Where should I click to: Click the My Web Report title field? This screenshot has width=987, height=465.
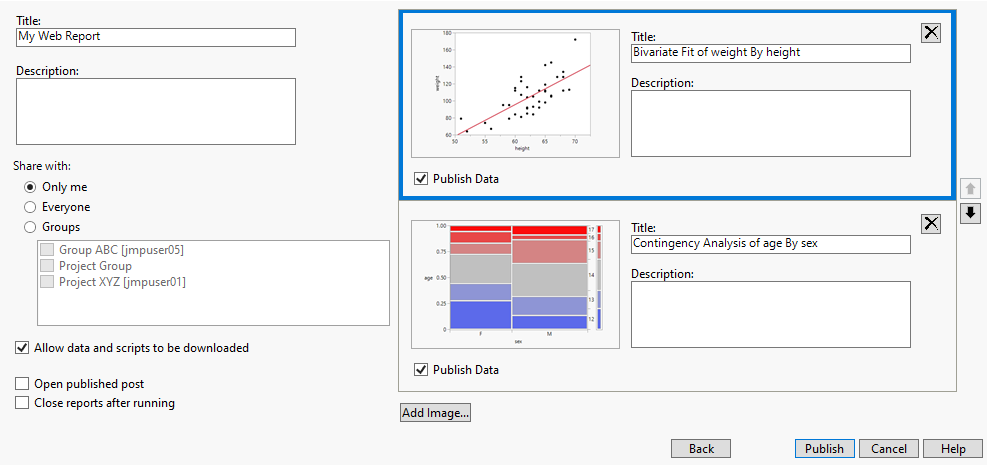(x=156, y=37)
